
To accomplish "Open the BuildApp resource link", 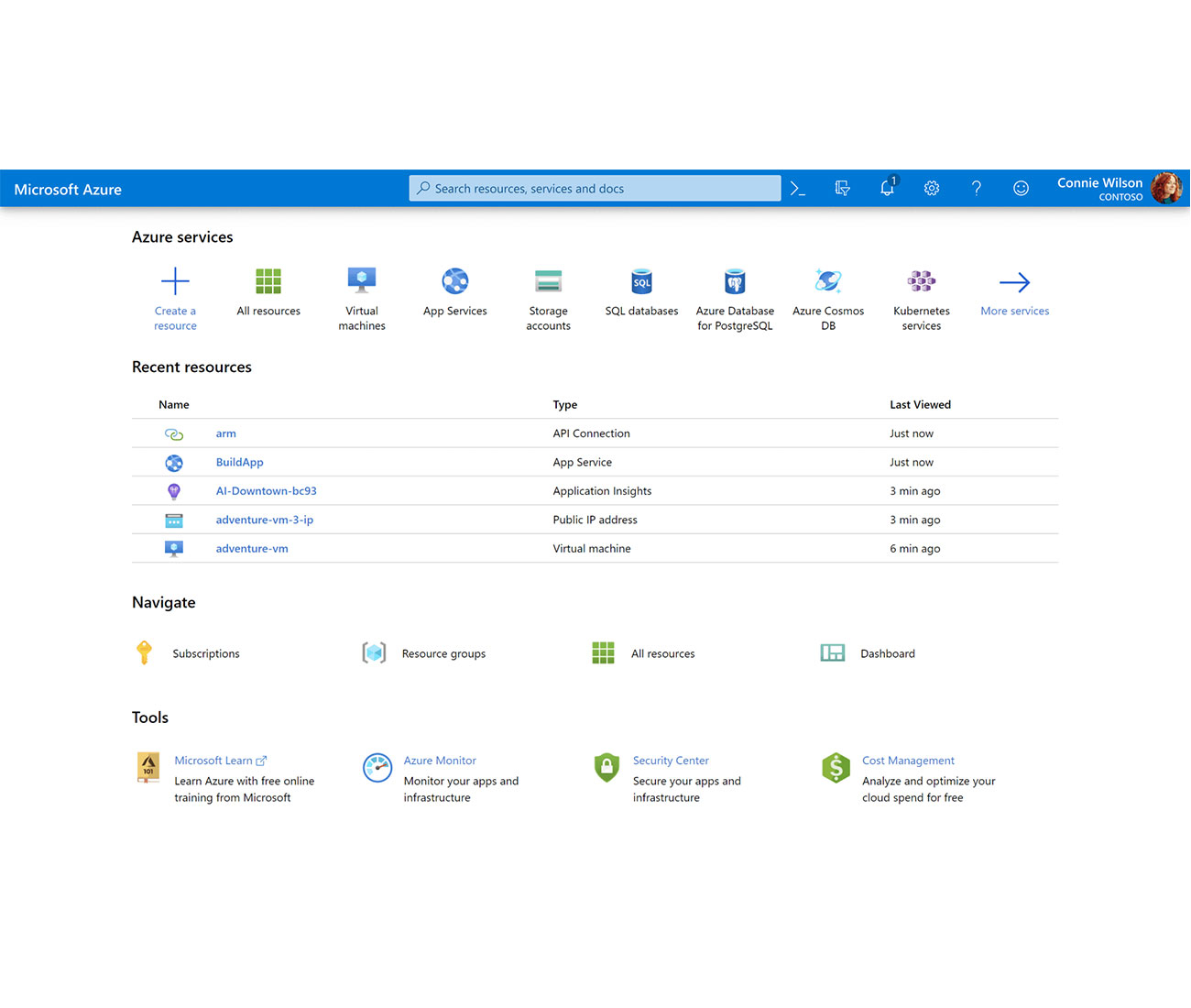I will [x=239, y=462].
